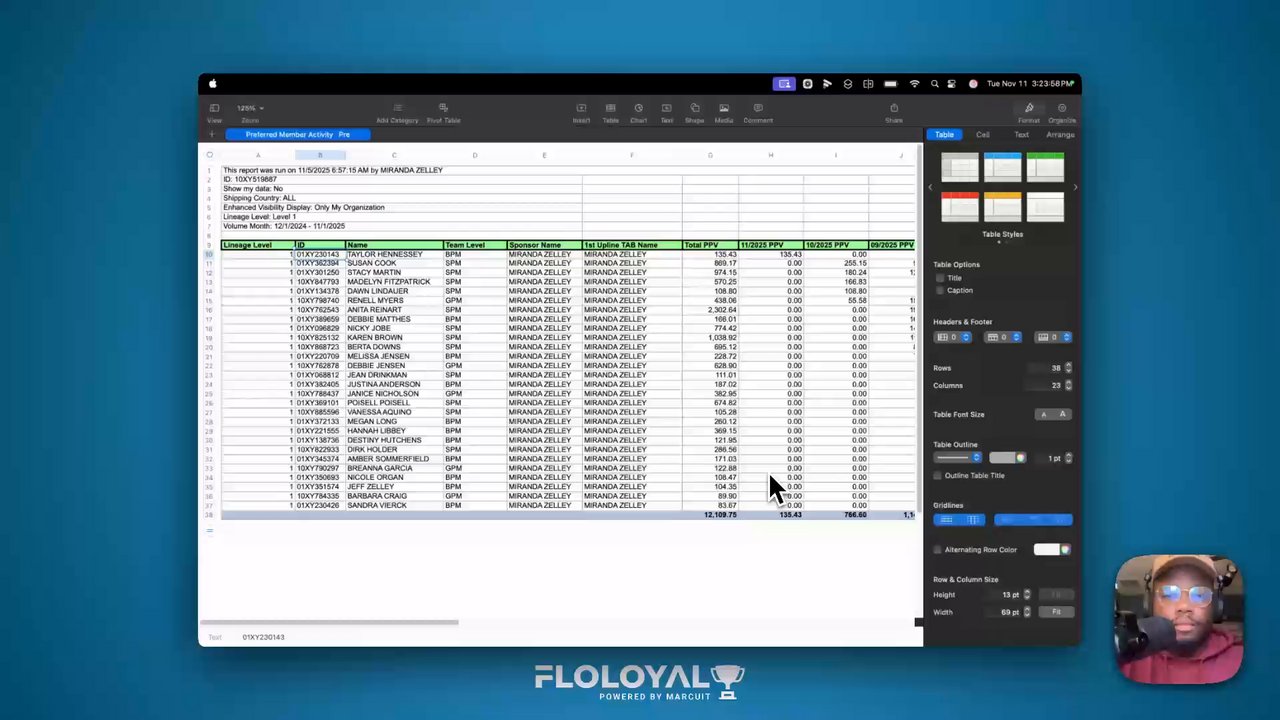
Task: Add a new sheet with plus icon
Action: pos(211,134)
